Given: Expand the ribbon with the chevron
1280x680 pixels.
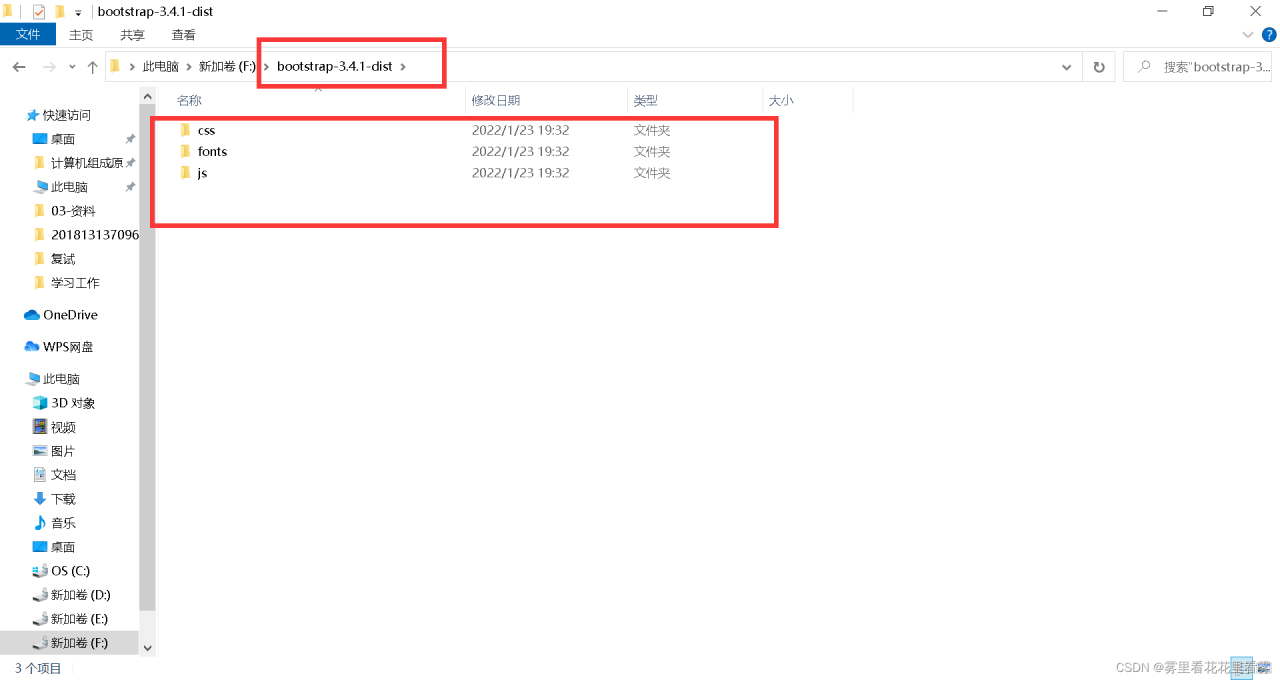Looking at the screenshot, I should (1247, 35).
